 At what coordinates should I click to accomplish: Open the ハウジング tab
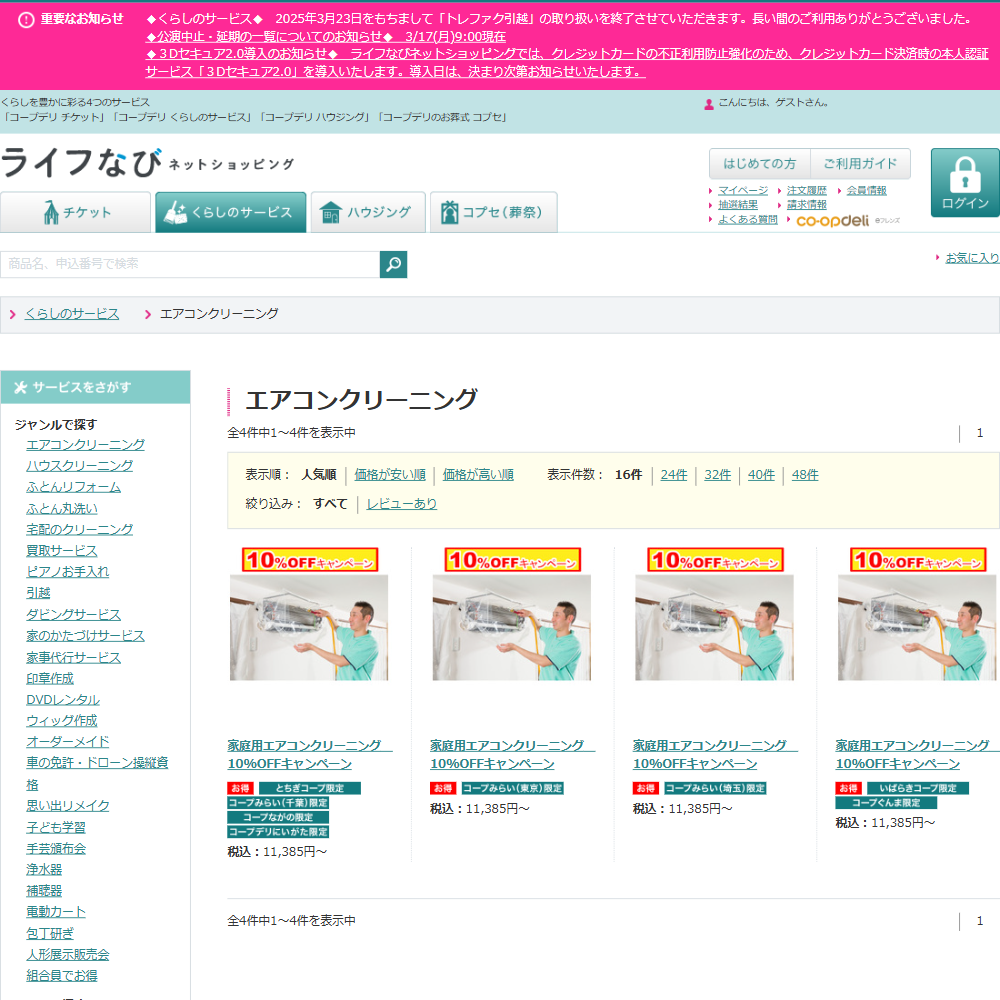367,212
